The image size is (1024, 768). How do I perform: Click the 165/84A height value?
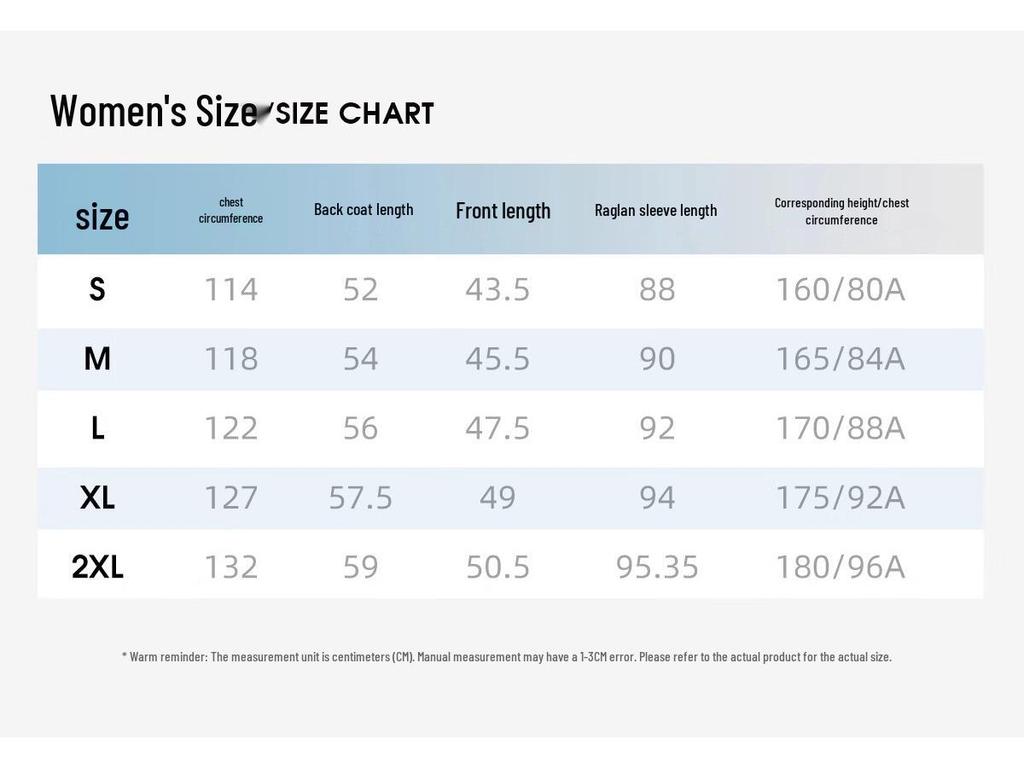point(840,359)
